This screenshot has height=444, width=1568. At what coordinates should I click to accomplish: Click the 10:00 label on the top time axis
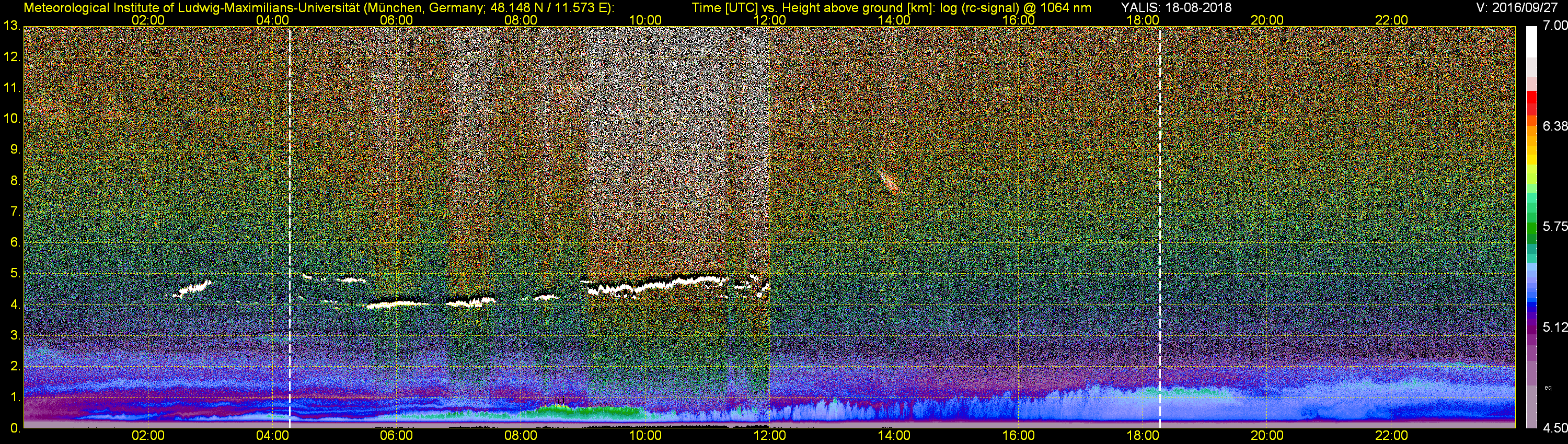[x=645, y=20]
